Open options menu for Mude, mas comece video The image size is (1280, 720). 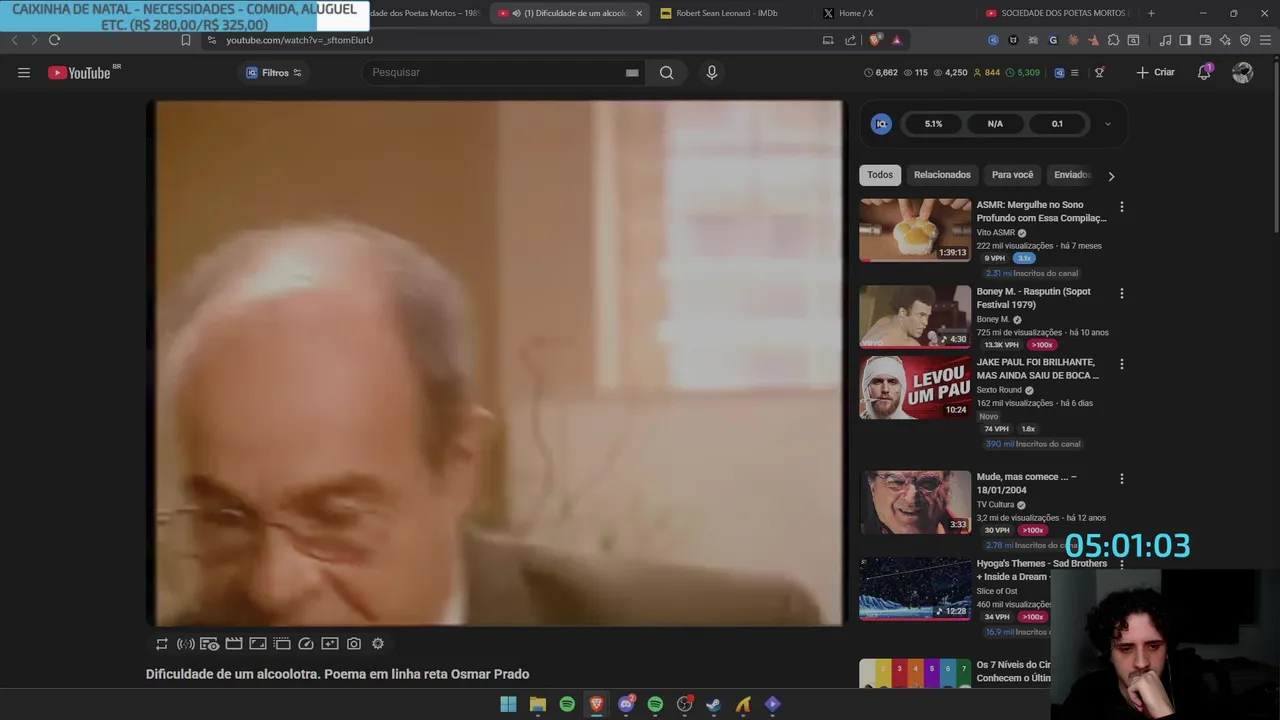pyautogui.click(x=1121, y=479)
